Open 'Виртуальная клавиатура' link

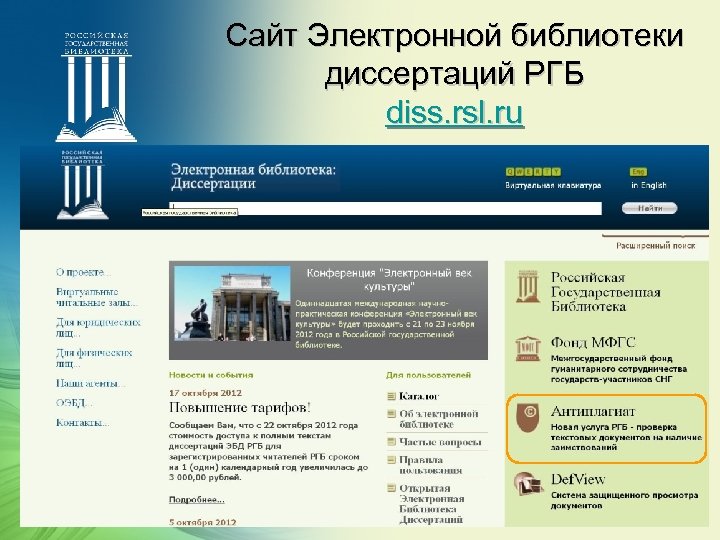(x=553, y=186)
